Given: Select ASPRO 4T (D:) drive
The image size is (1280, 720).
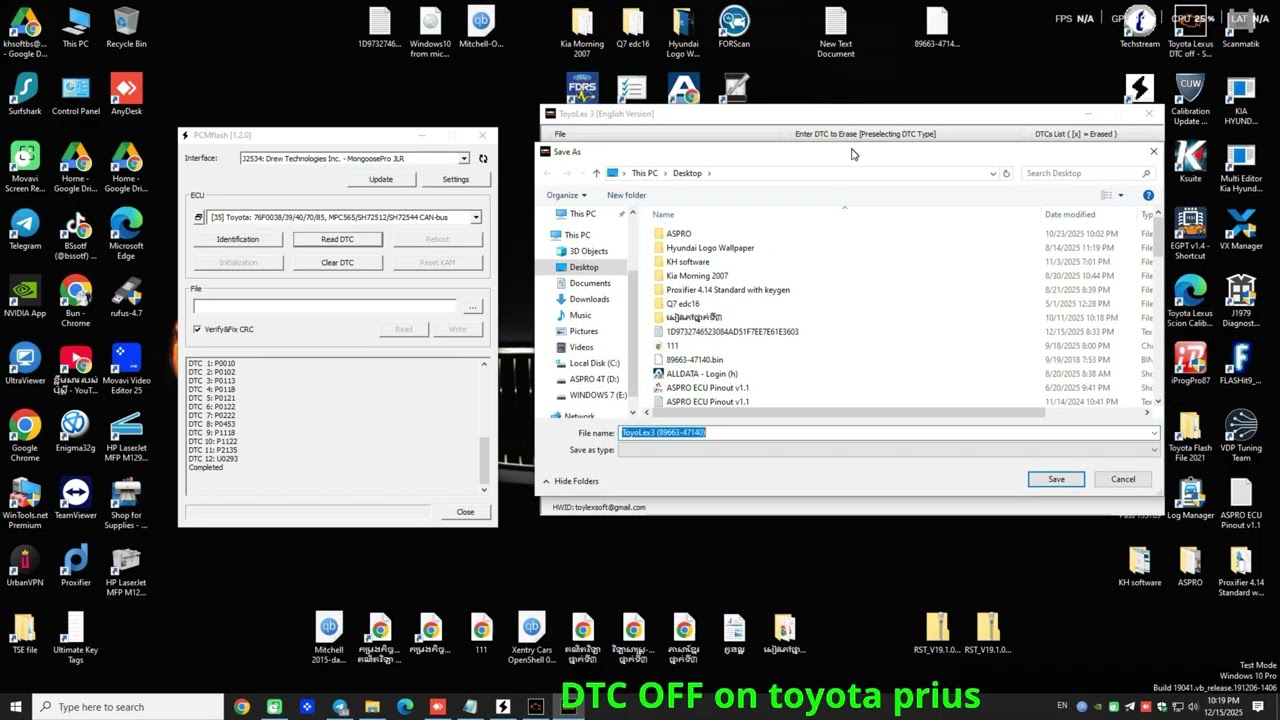Looking at the screenshot, I should click(594, 379).
